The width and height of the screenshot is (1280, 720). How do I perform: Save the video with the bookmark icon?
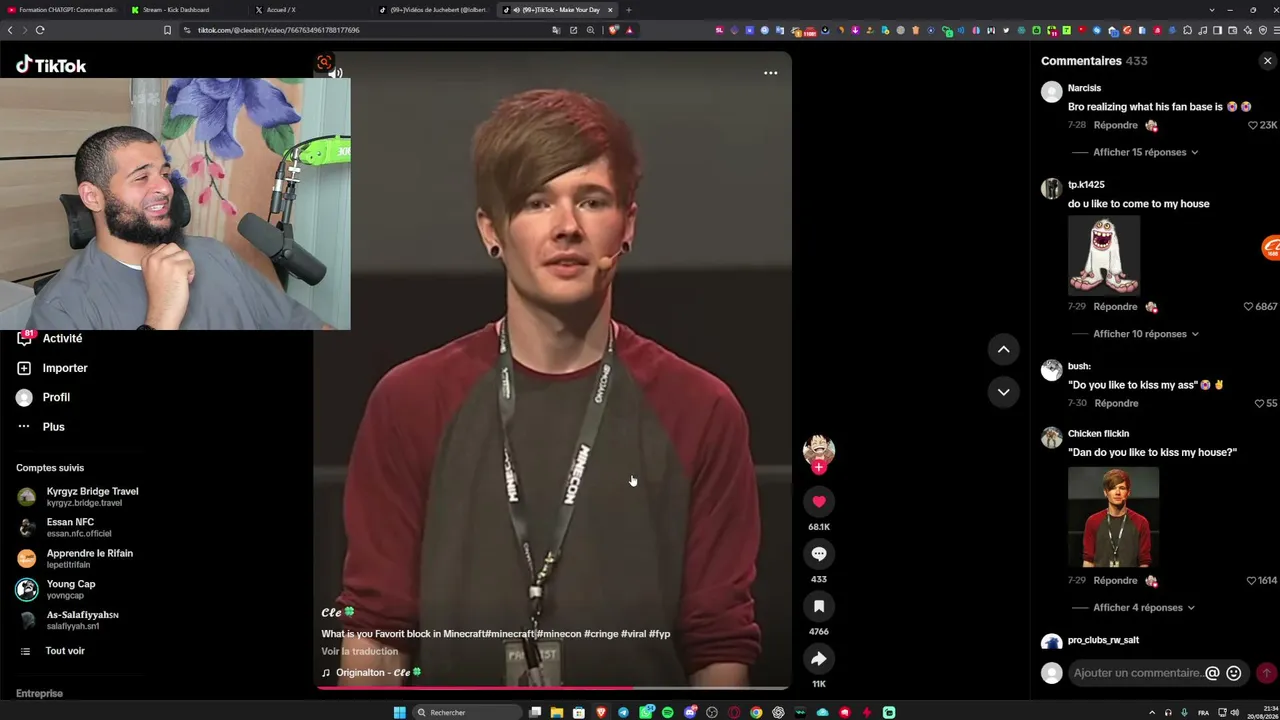tap(818, 606)
